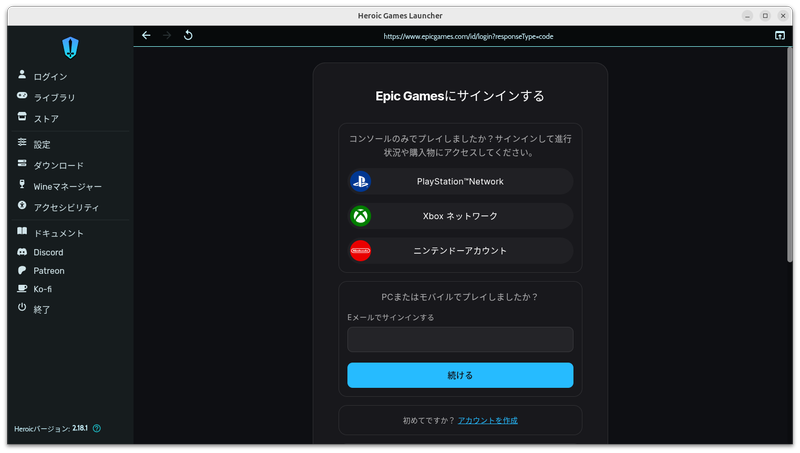Click the blue 続ける button
The image size is (800, 453).
point(460,375)
